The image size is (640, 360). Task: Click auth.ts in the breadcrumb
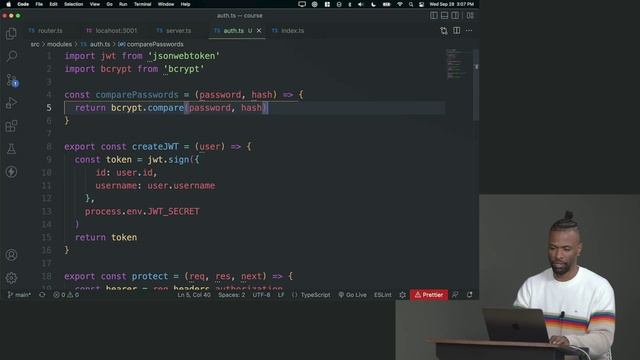pos(100,44)
